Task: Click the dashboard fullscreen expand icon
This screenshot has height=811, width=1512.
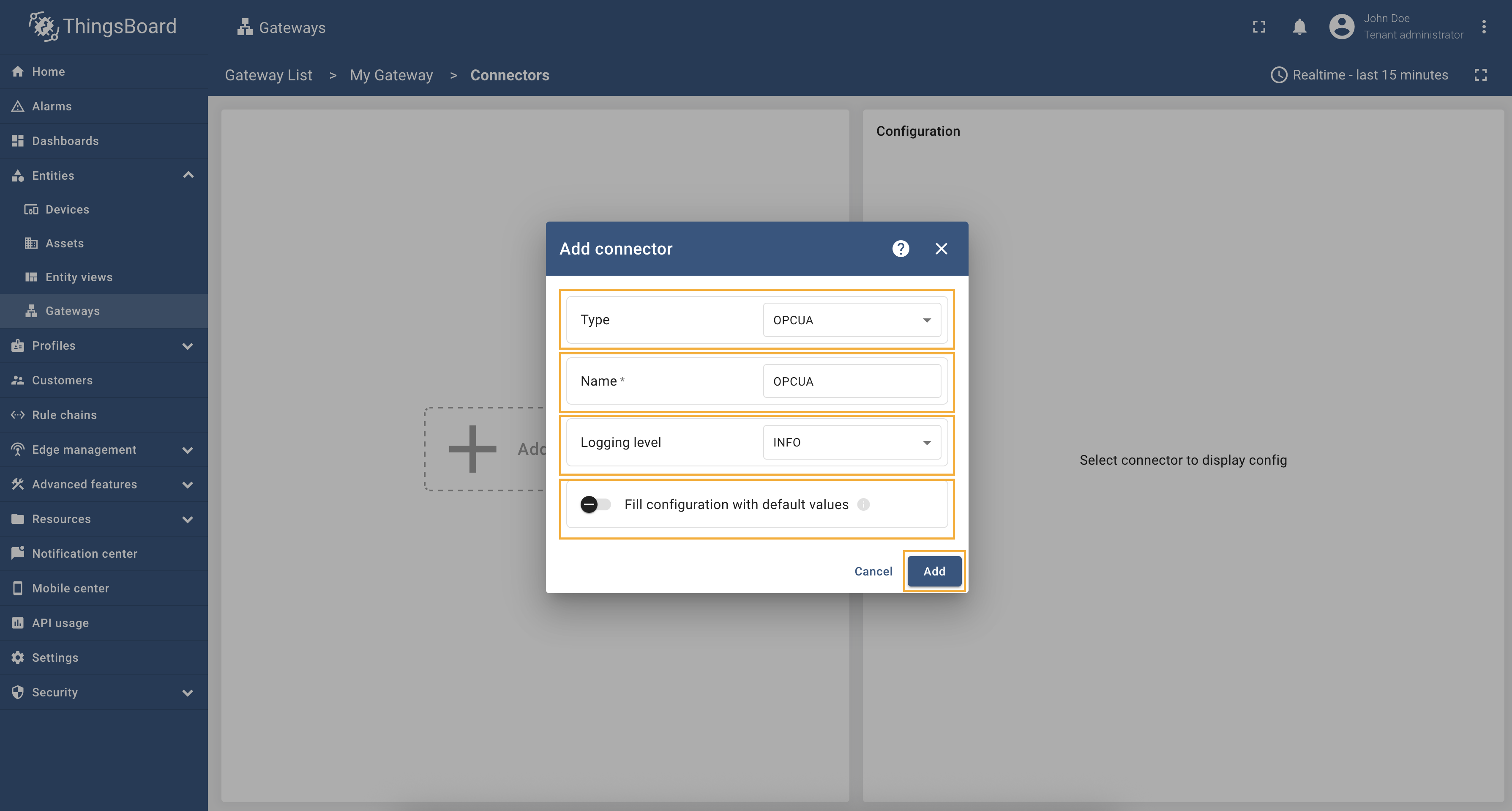Action: coord(1480,75)
